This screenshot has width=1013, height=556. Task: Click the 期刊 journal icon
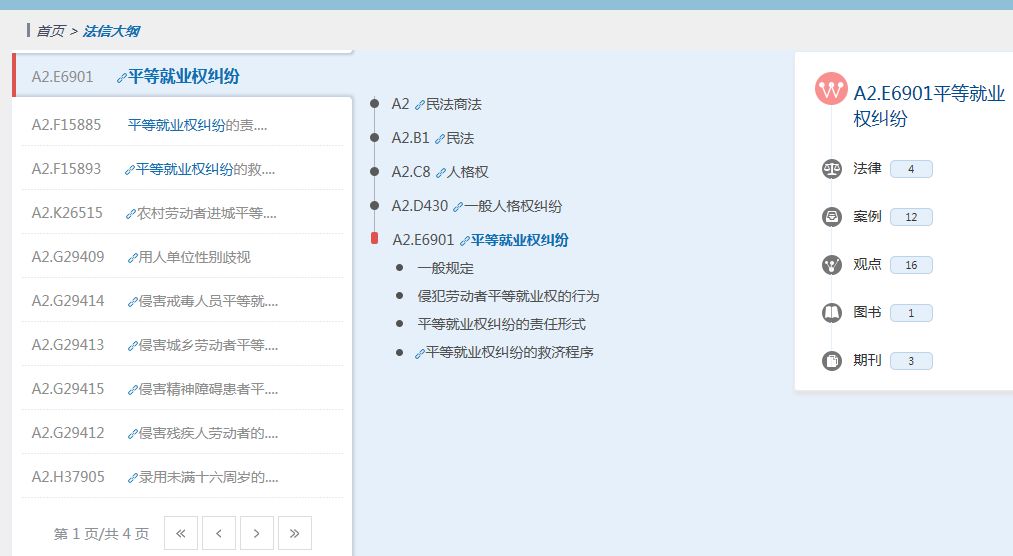832,361
